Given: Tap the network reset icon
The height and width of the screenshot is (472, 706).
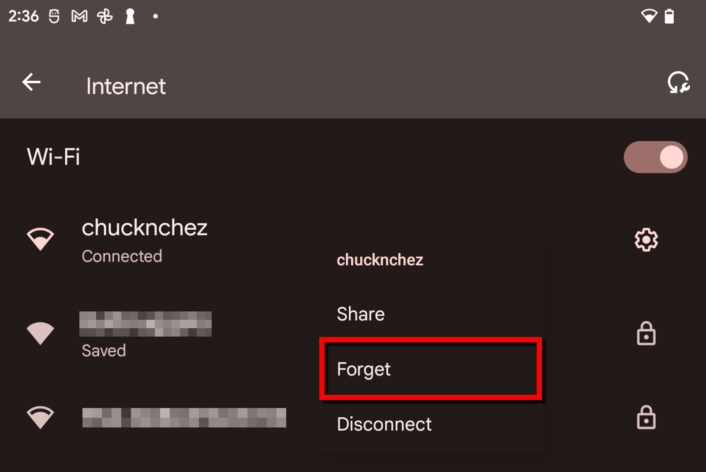Looking at the screenshot, I should tap(678, 83).
